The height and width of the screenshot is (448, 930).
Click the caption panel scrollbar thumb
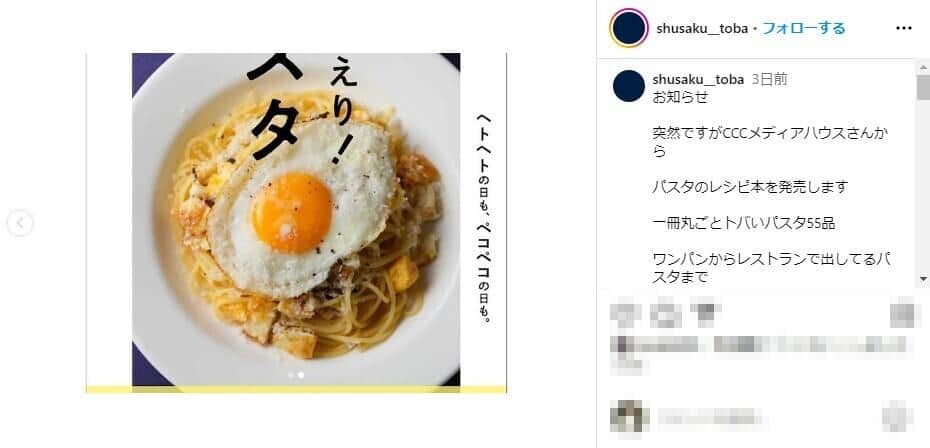[923, 87]
